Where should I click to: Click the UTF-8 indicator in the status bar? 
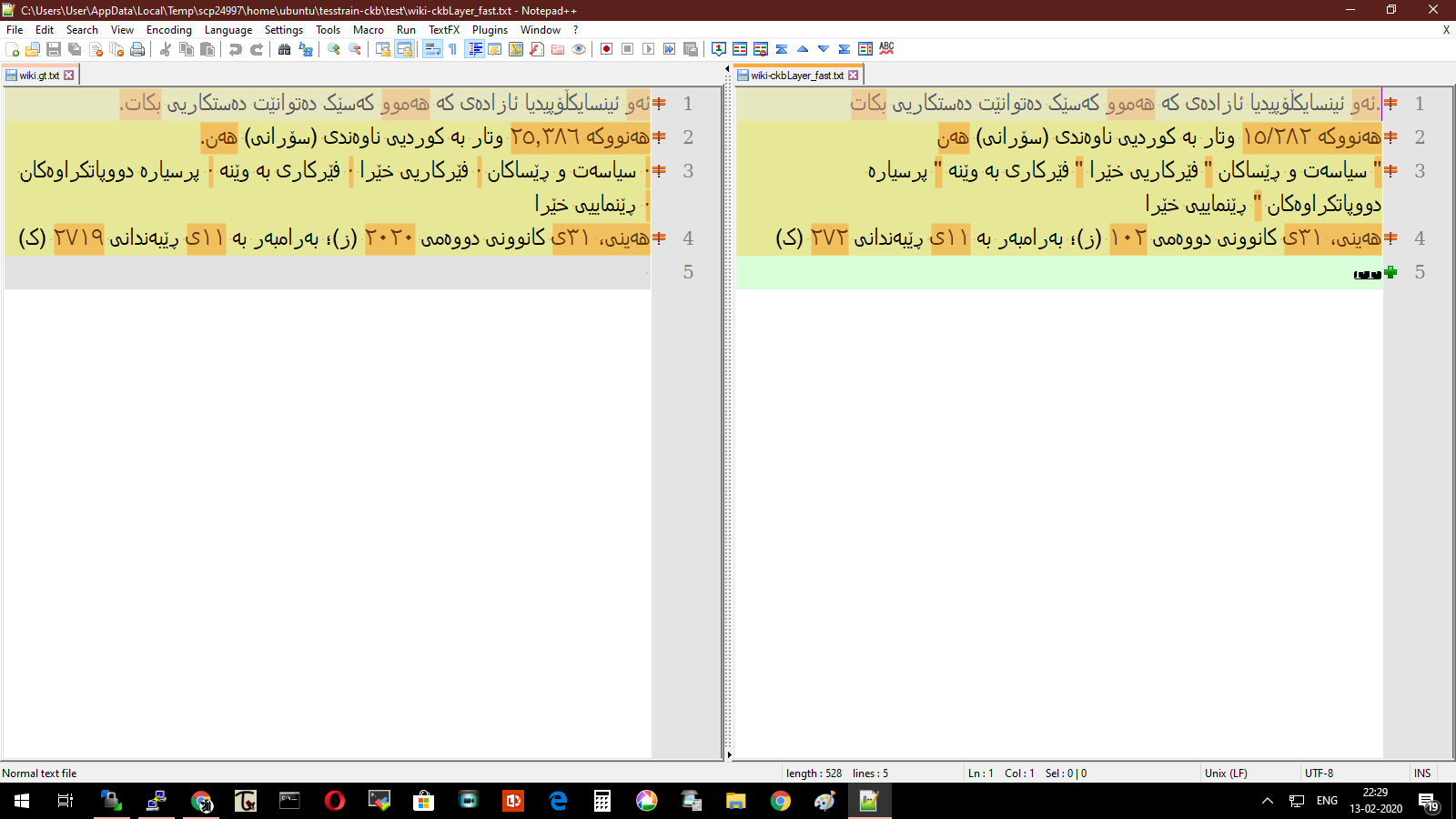(1317, 773)
